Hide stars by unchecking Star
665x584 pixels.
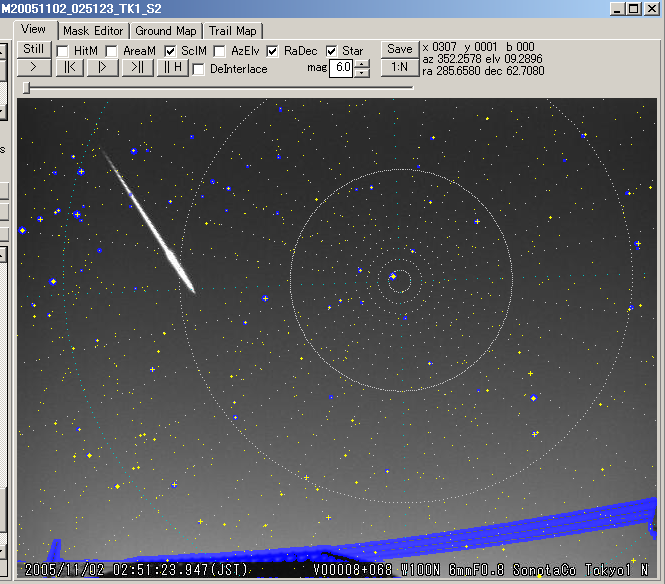331,51
